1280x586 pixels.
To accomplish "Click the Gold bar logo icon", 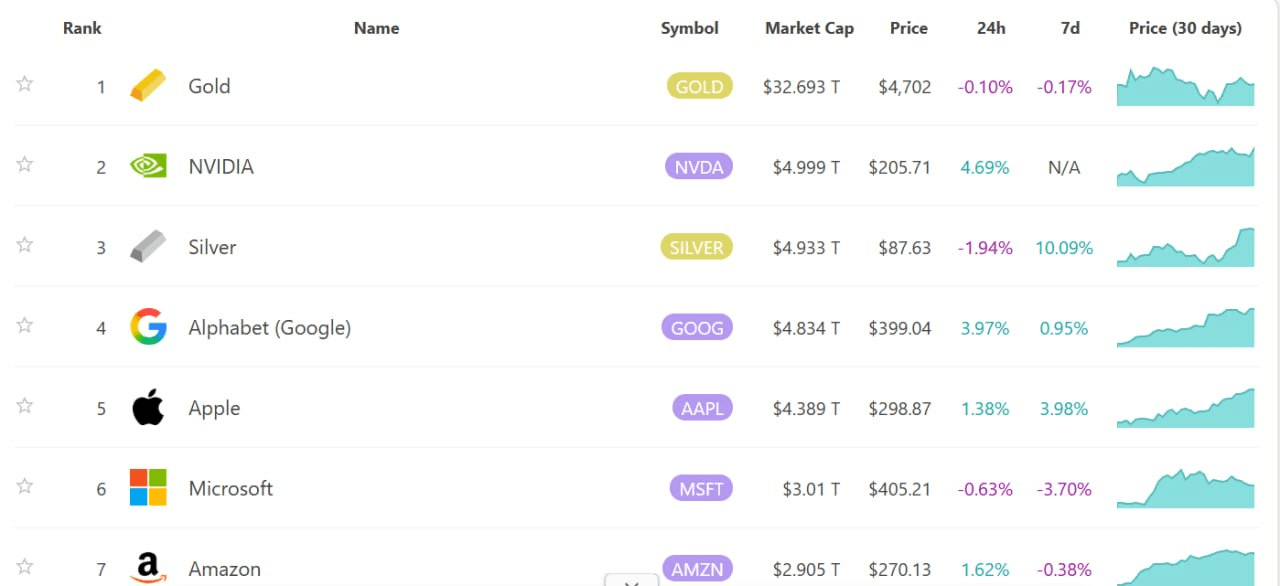I will pos(148,86).
